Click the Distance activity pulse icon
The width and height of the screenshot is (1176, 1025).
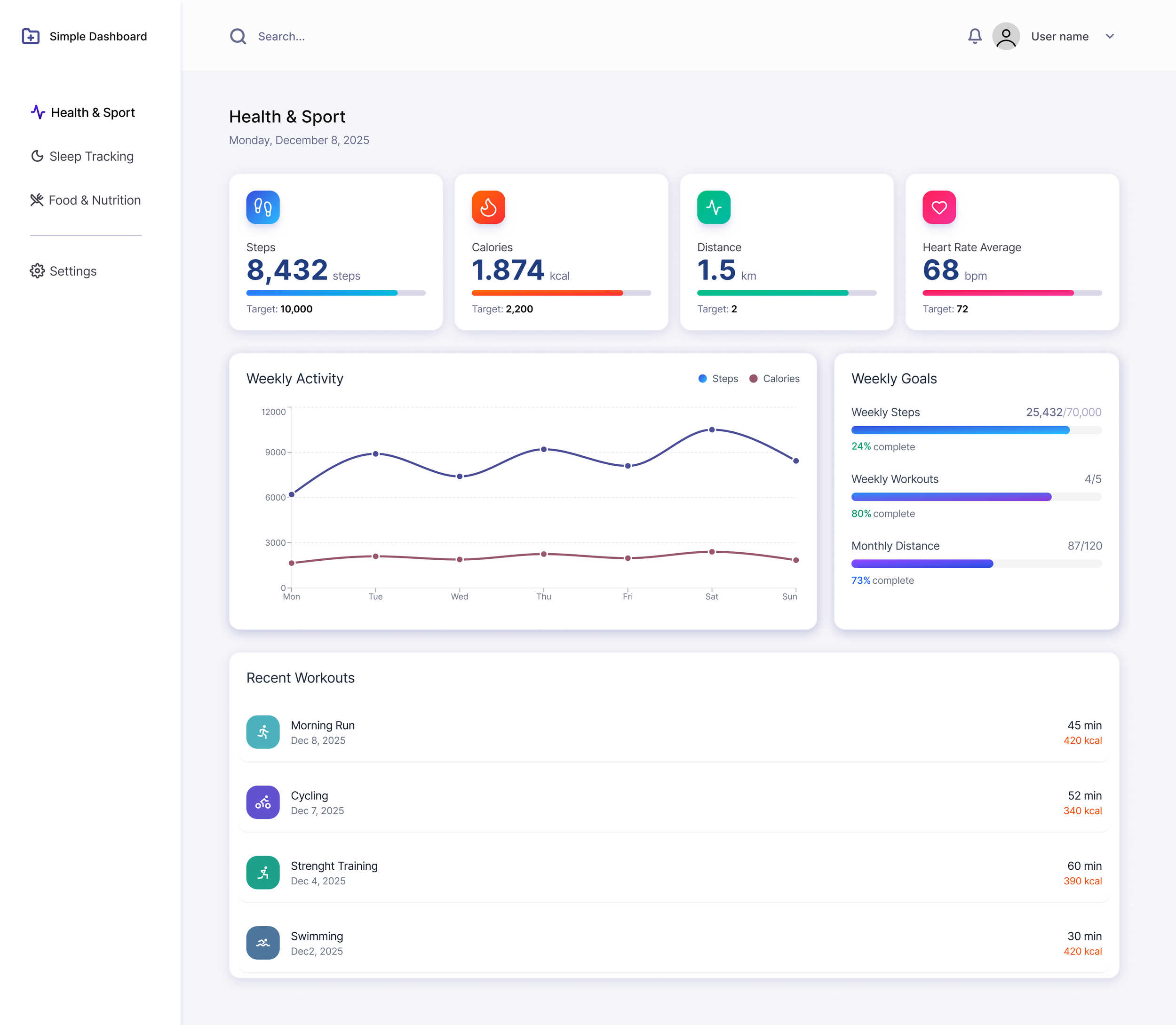713,207
